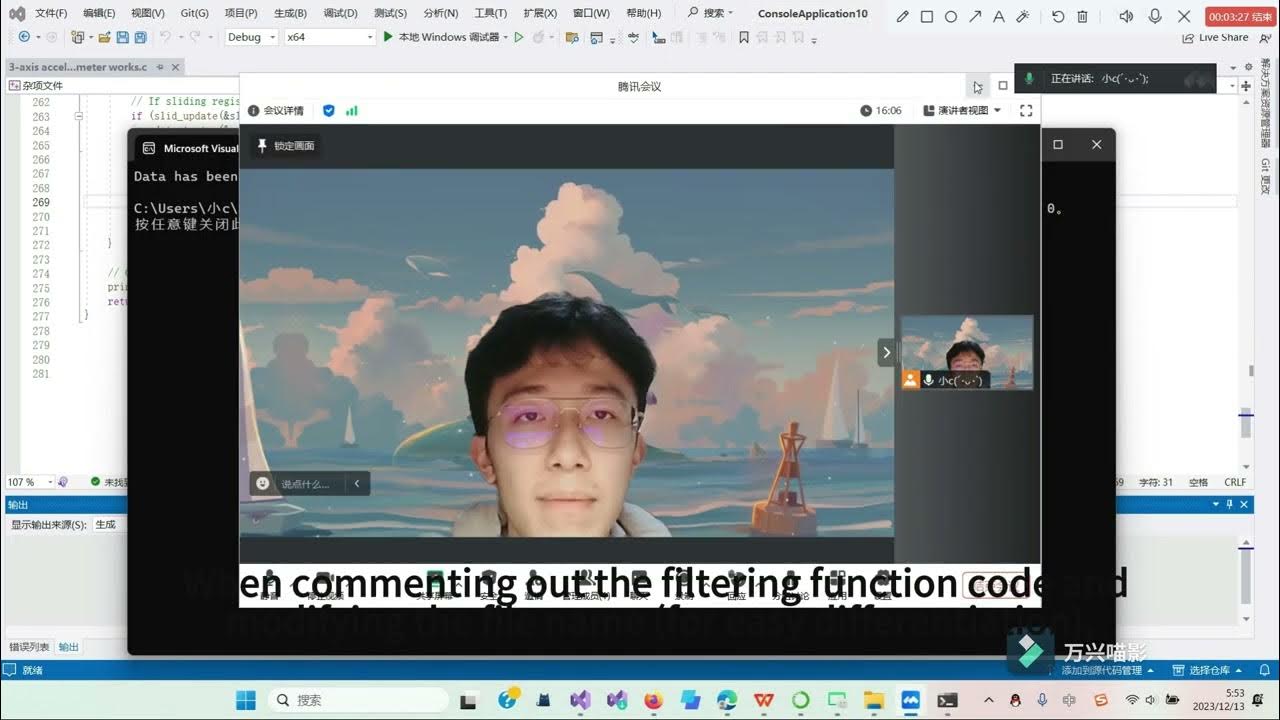Open the 扩展(X) menu
Image resolution: width=1280 pixels, height=720 pixels.
pos(540,13)
